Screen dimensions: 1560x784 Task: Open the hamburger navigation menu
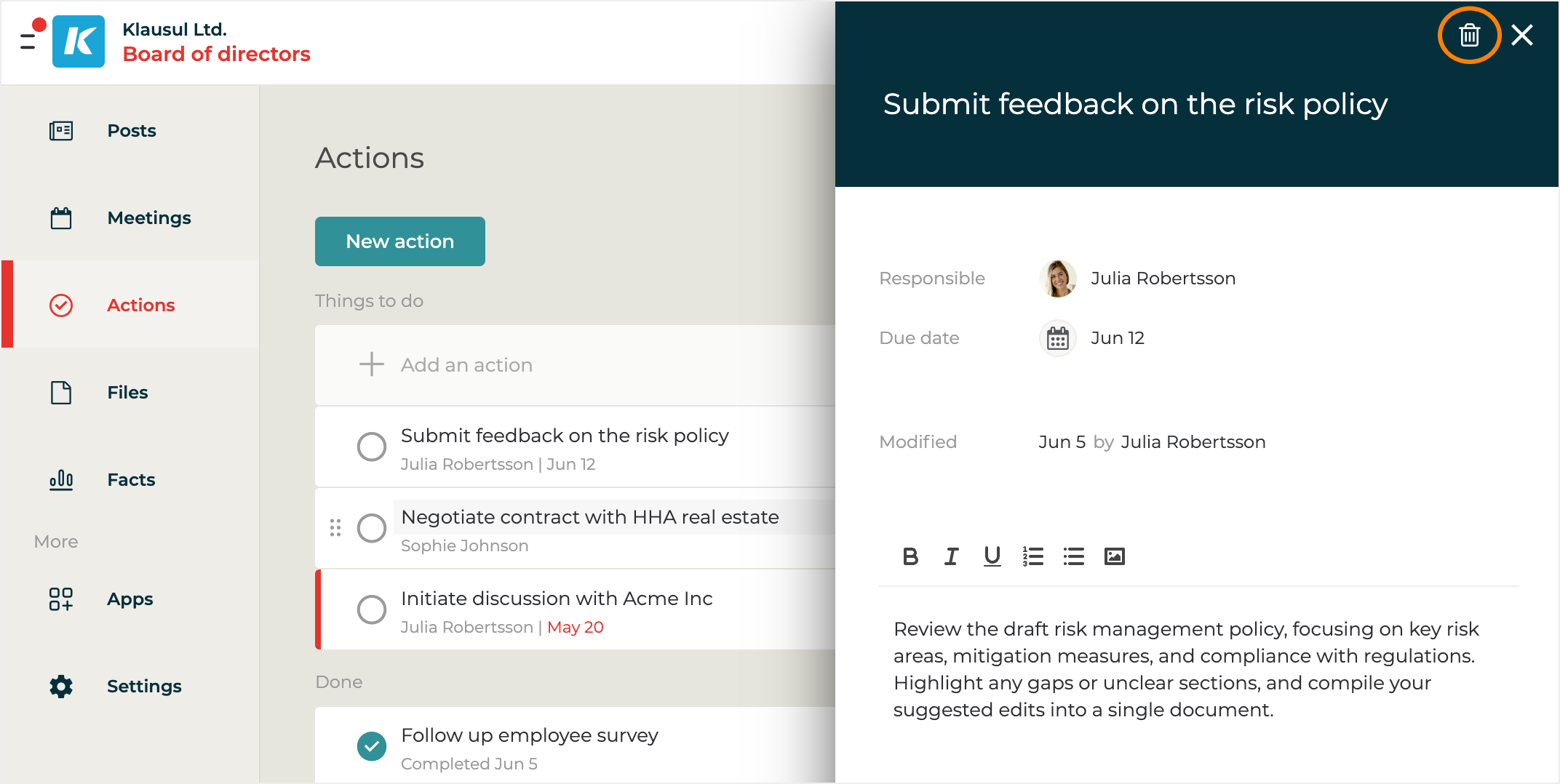point(29,41)
